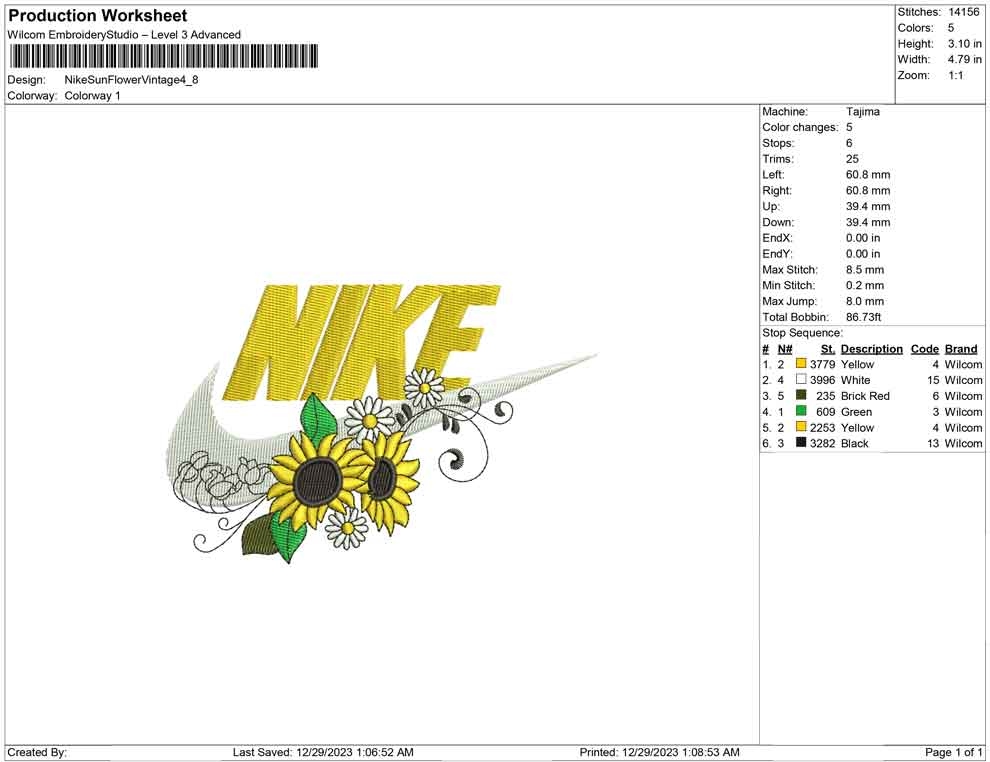990x762 pixels.
Task: Click the Stitches value '14156'
Action: tap(963, 12)
